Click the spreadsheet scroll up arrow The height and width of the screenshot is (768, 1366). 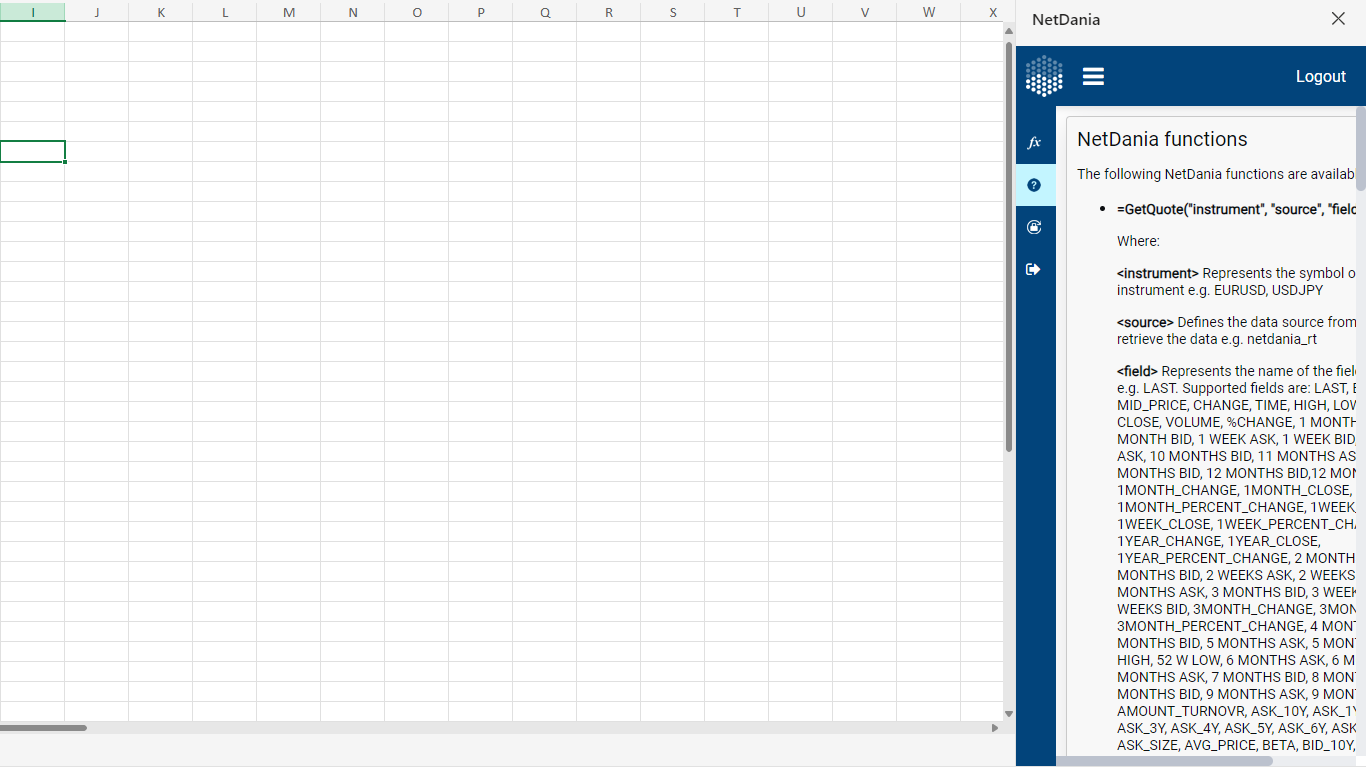coord(1009,30)
